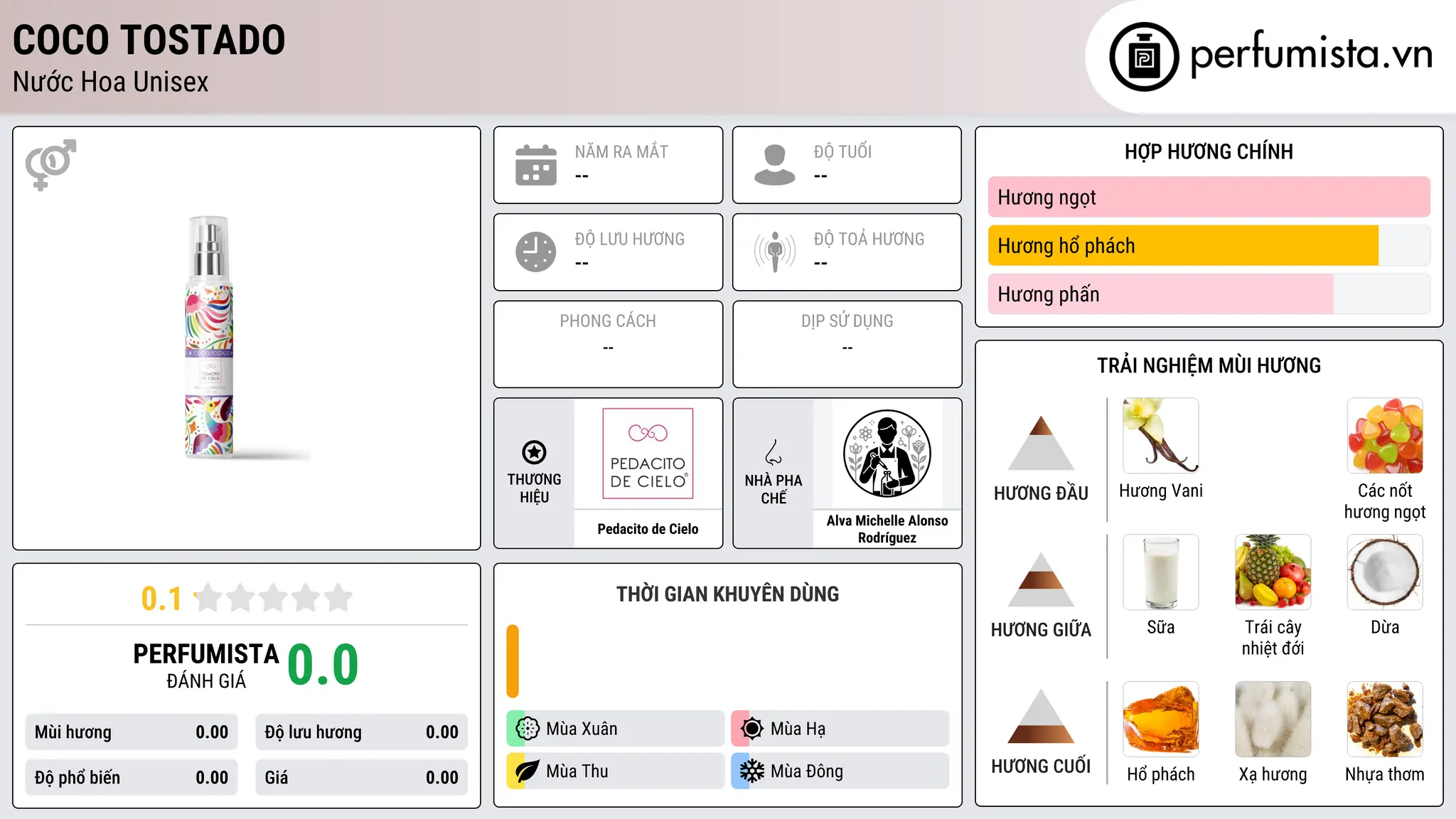Click the Hương phấn accord bar

coord(1209,294)
